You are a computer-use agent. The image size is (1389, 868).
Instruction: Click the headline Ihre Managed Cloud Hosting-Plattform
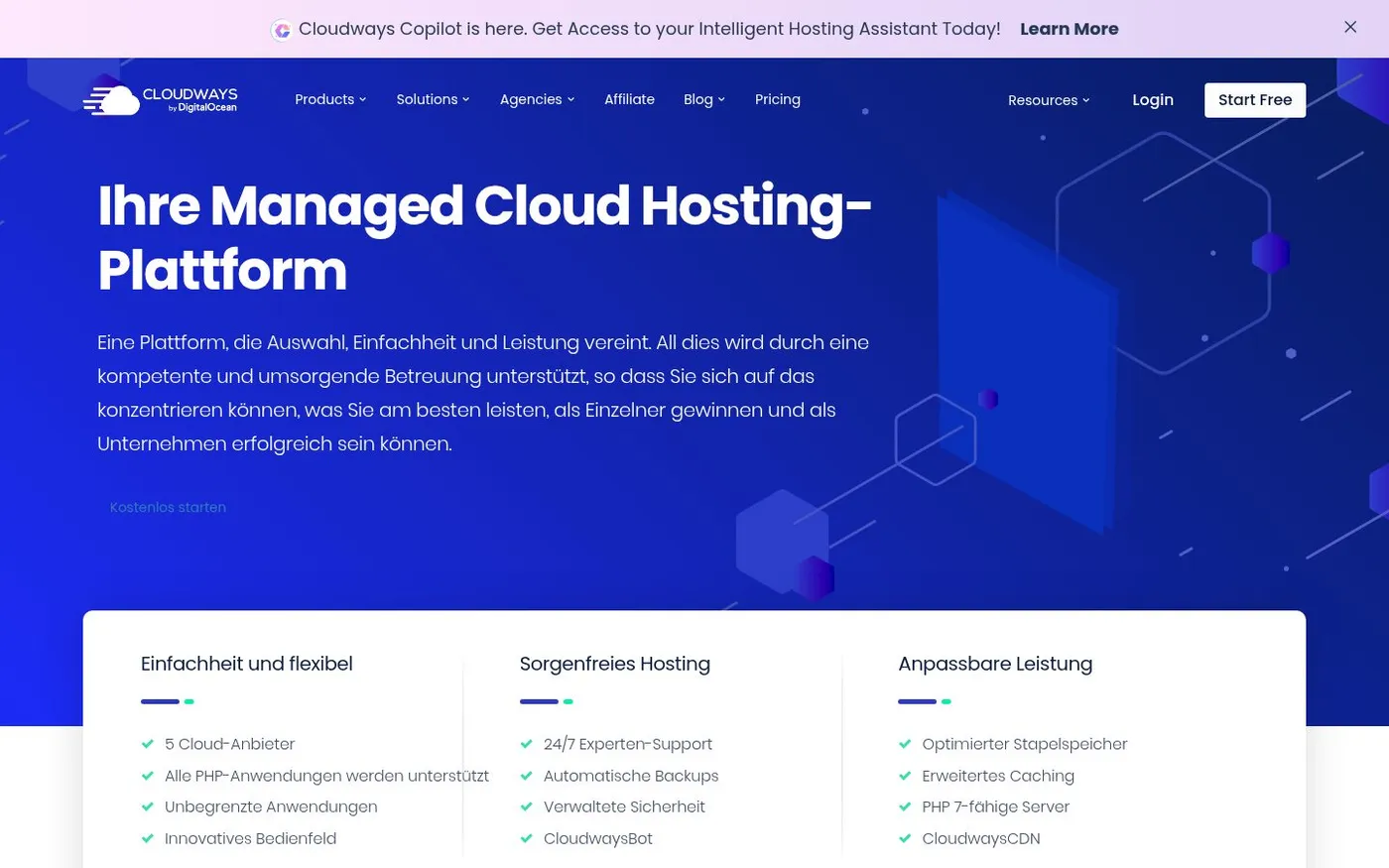(x=484, y=237)
